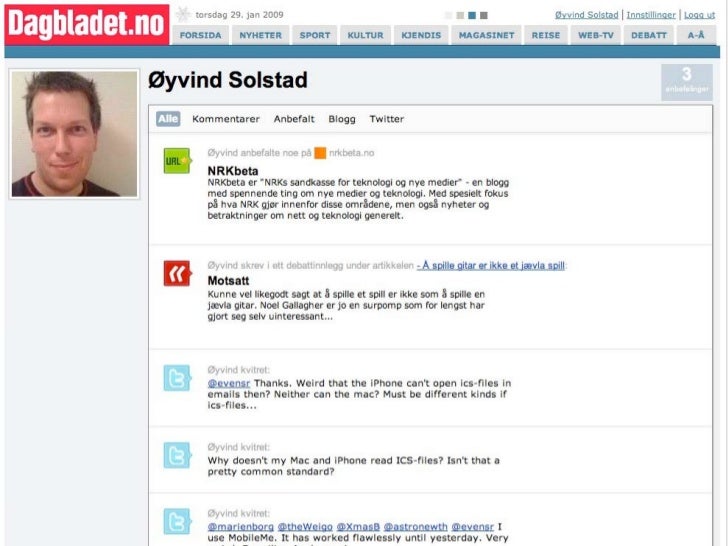Click the red quote debate icon
The height and width of the screenshot is (546, 728).
[177, 273]
